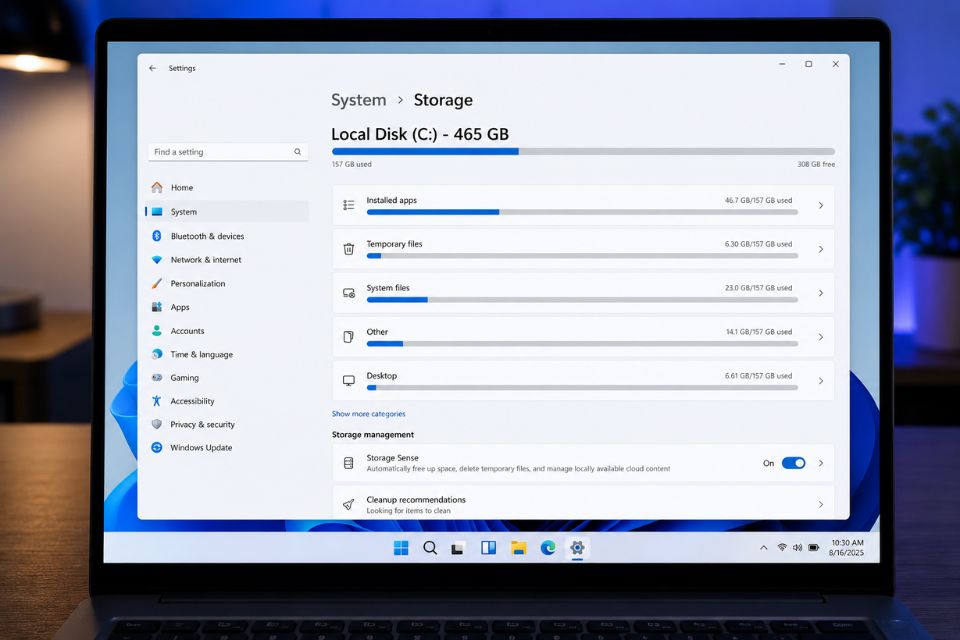Click the Storage management heading

click(373, 434)
